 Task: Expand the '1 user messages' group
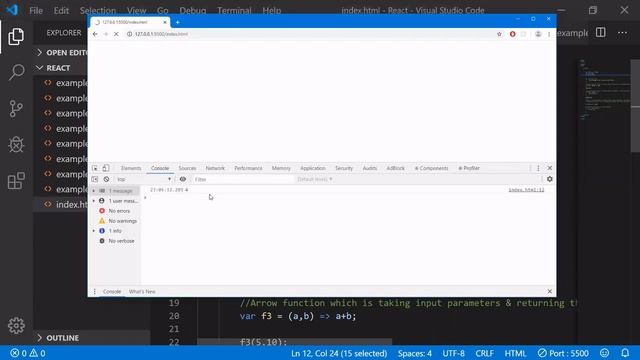(93, 201)
